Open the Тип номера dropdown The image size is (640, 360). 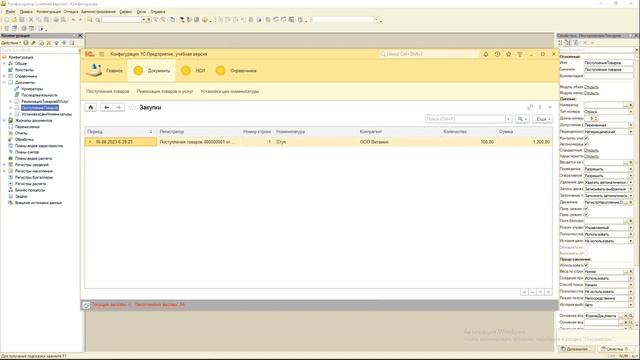pyautogui.click(x=631, y=111)
